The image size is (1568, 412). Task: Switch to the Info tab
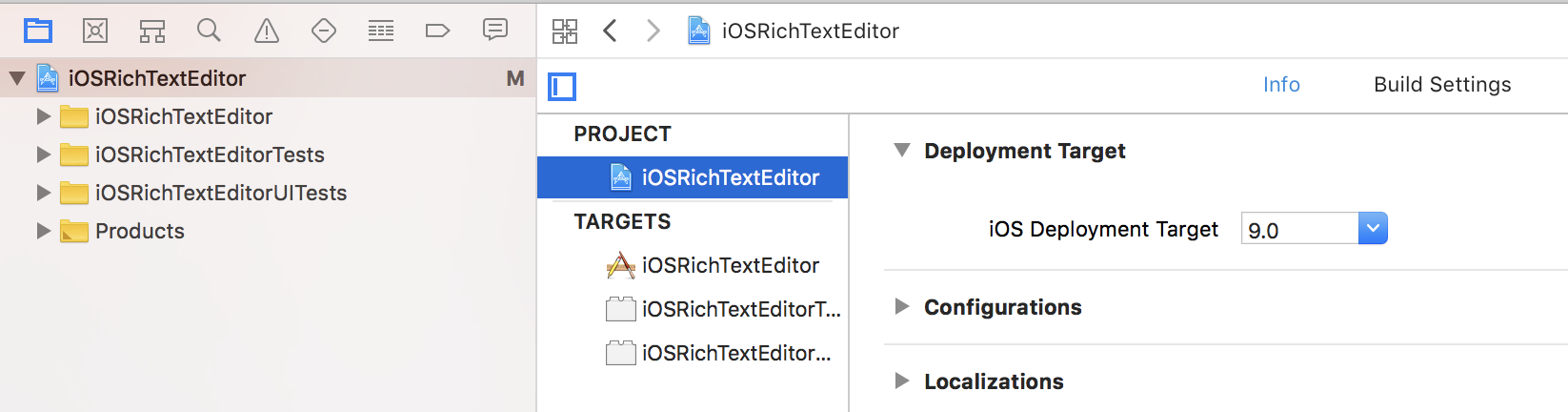1281,85
